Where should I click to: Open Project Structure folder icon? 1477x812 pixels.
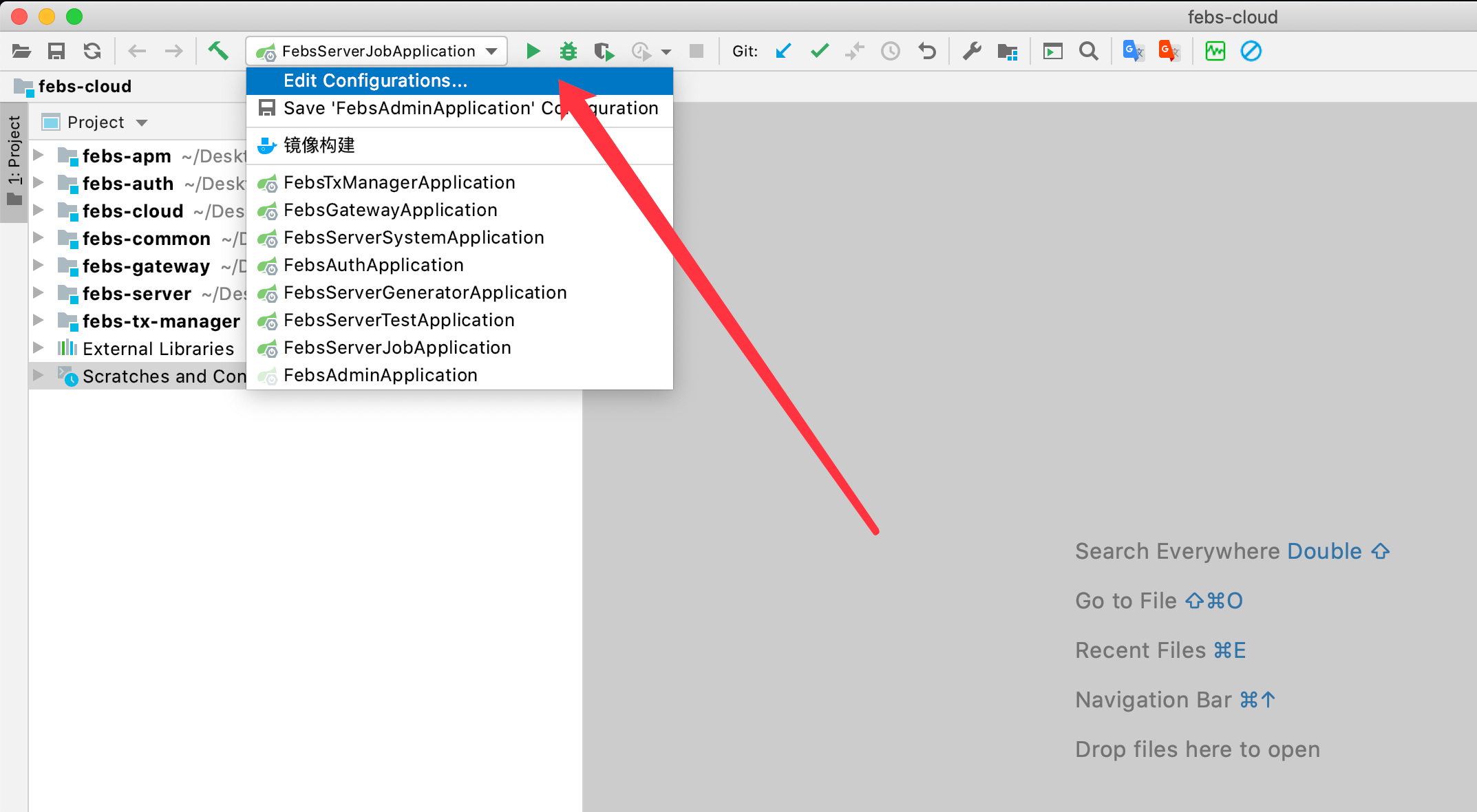click(1008, 51)
